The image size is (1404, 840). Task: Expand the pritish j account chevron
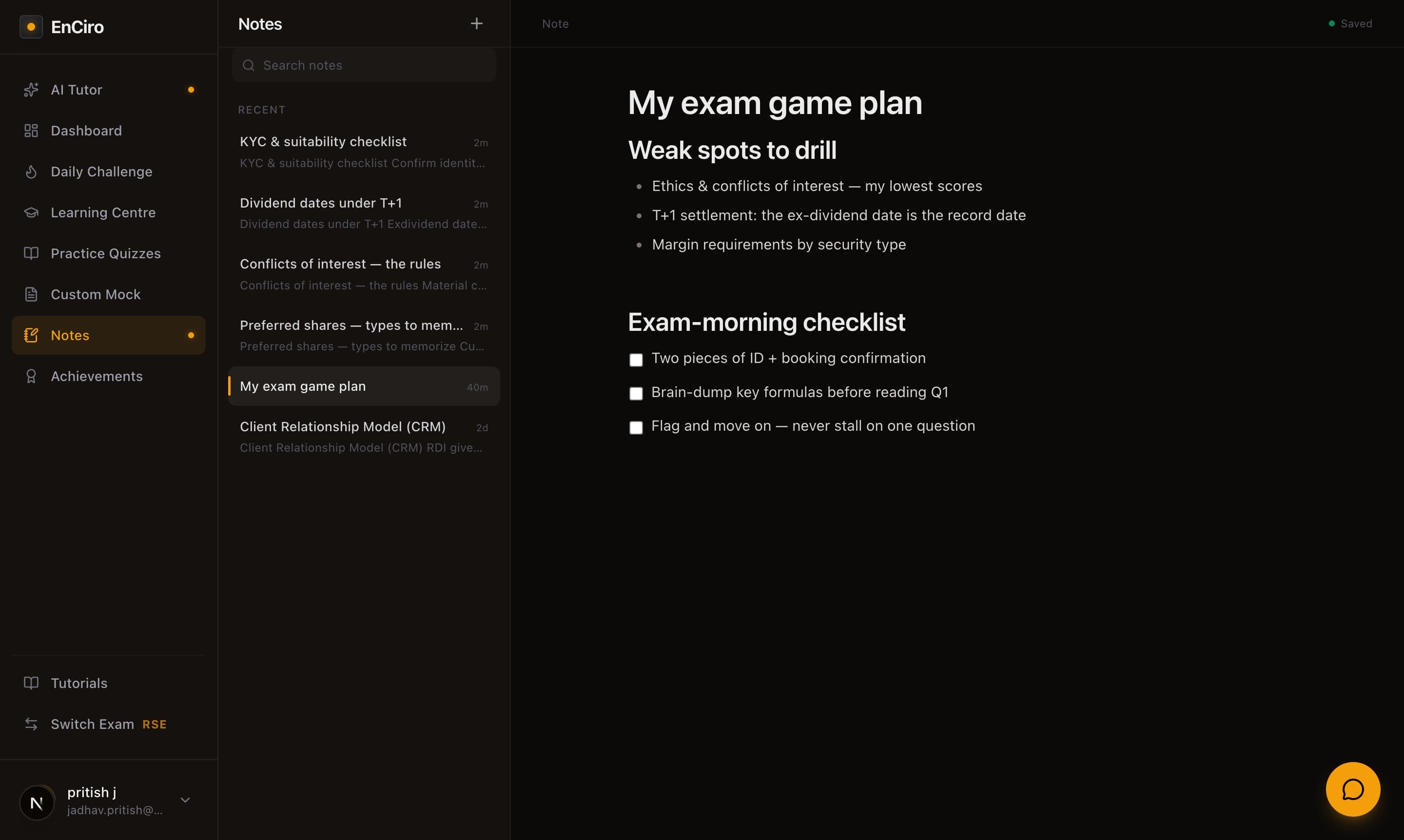point(185,800)
